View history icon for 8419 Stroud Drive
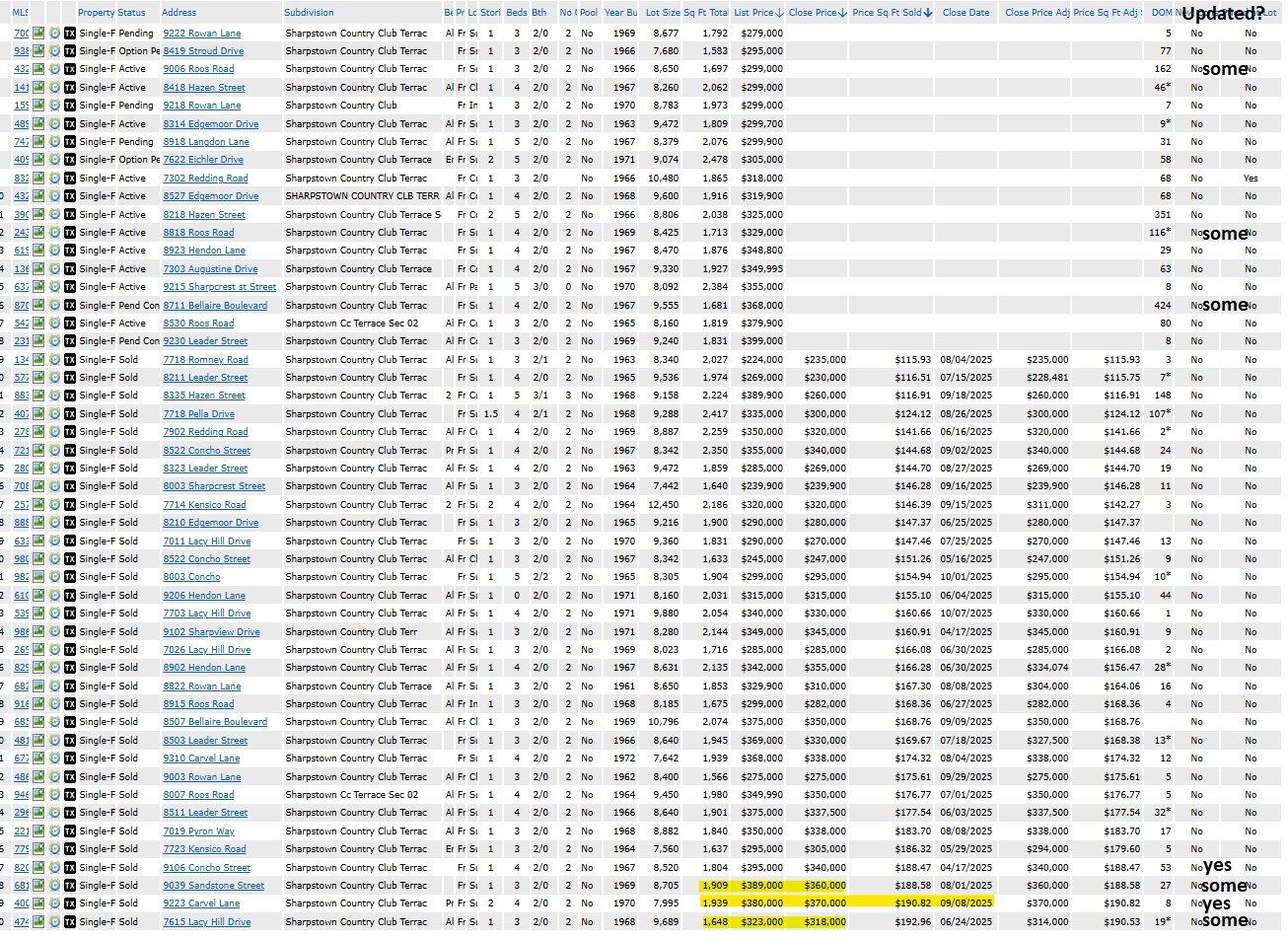The width and height of the screenshot is (1288, 939). click(x=54, y=51)
